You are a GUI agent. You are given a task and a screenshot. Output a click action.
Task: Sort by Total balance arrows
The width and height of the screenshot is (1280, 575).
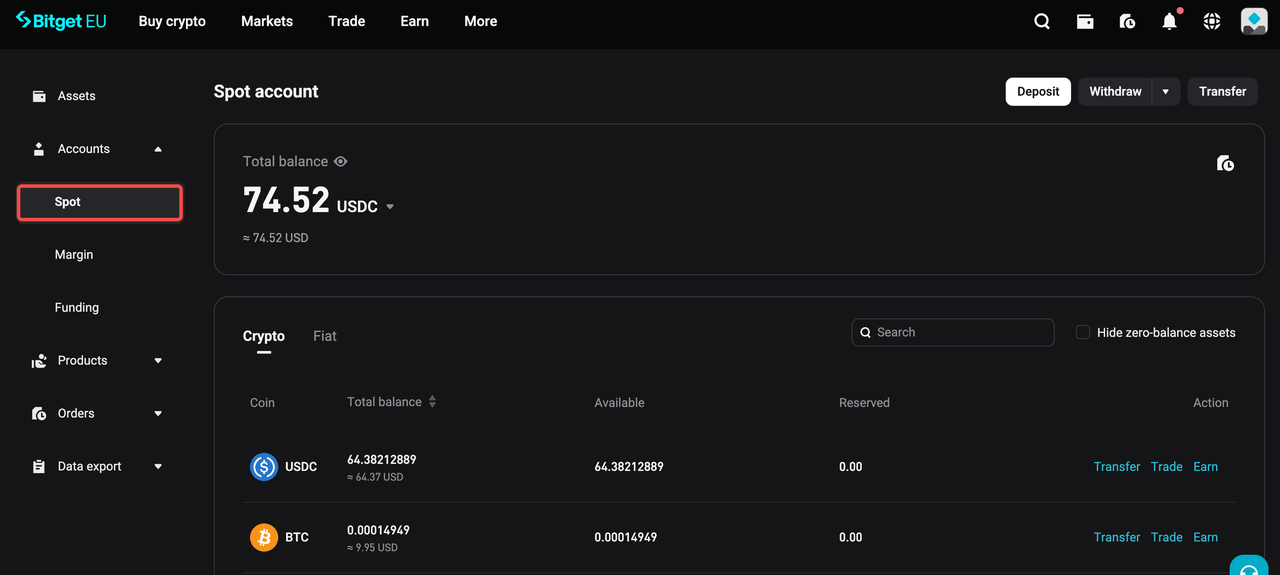[432, 402]
